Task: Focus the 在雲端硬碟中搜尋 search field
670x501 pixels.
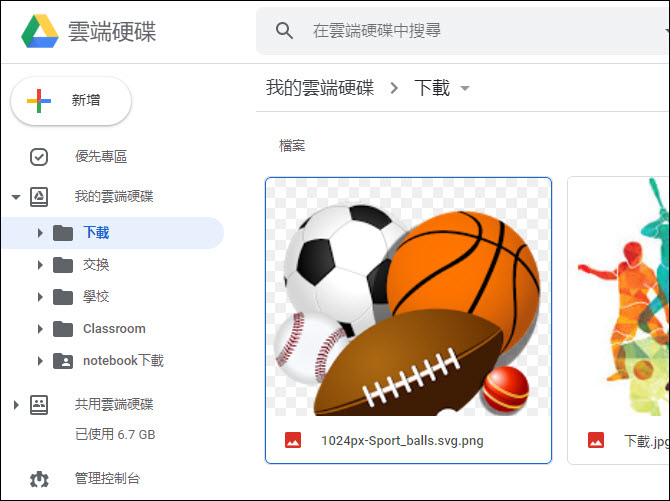Action: pyautogui.click(x=462, y=31)
